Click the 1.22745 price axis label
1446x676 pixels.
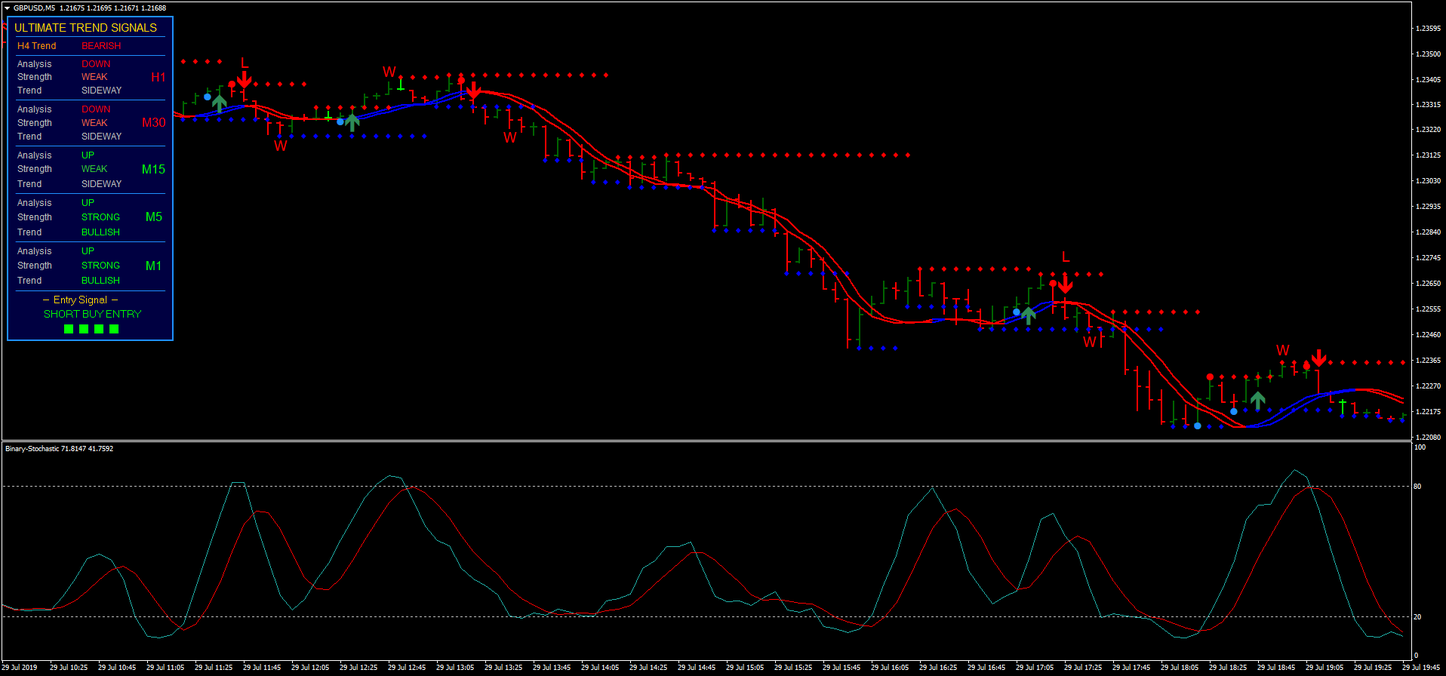1428,258
